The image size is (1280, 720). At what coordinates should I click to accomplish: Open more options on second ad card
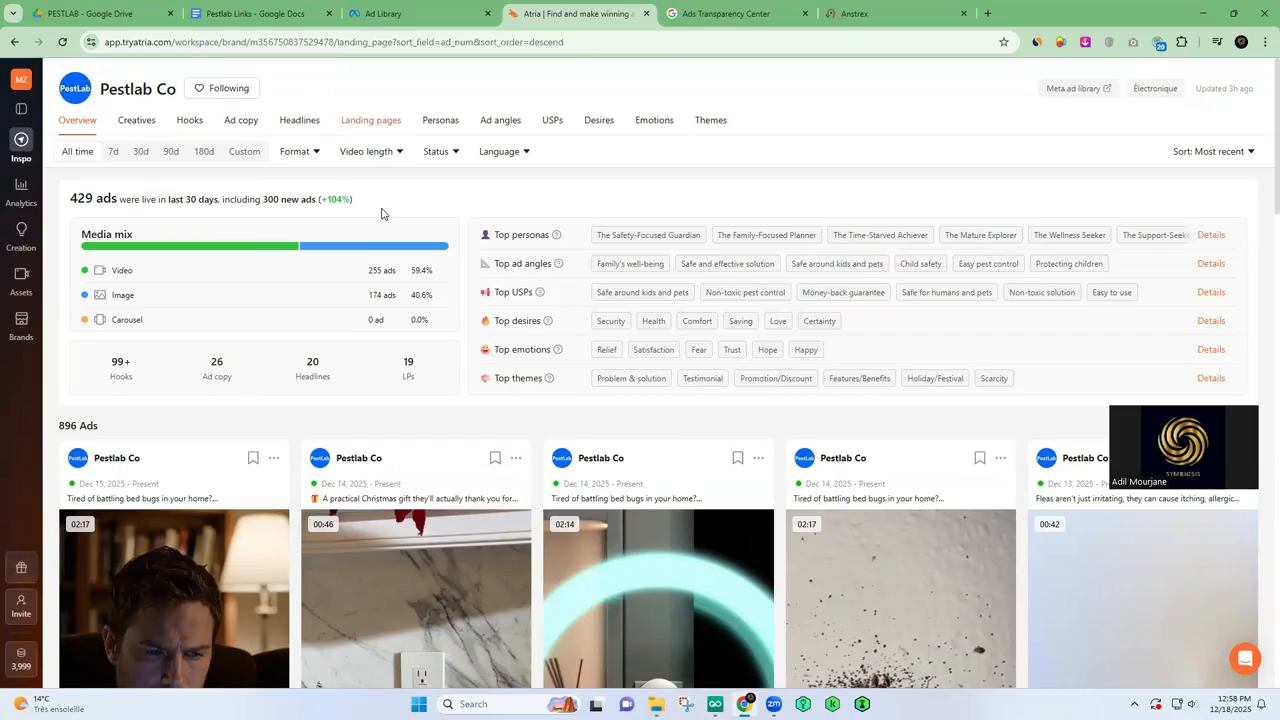(x=516, y=458)
